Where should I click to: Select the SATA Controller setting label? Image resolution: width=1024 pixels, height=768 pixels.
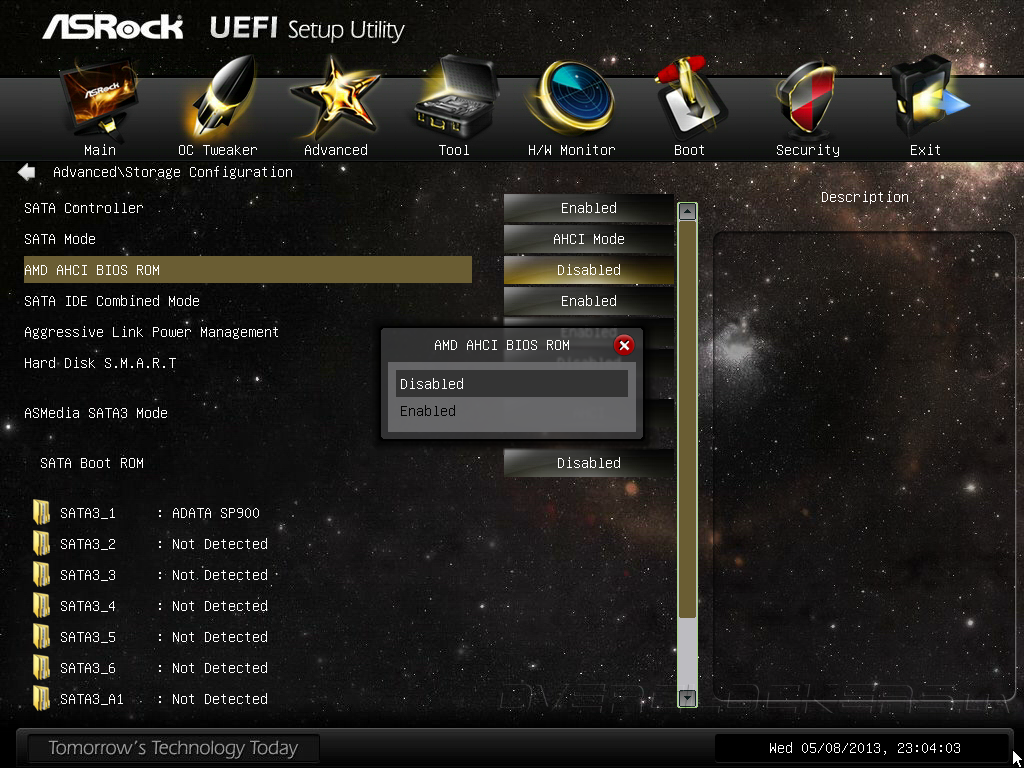84,208
